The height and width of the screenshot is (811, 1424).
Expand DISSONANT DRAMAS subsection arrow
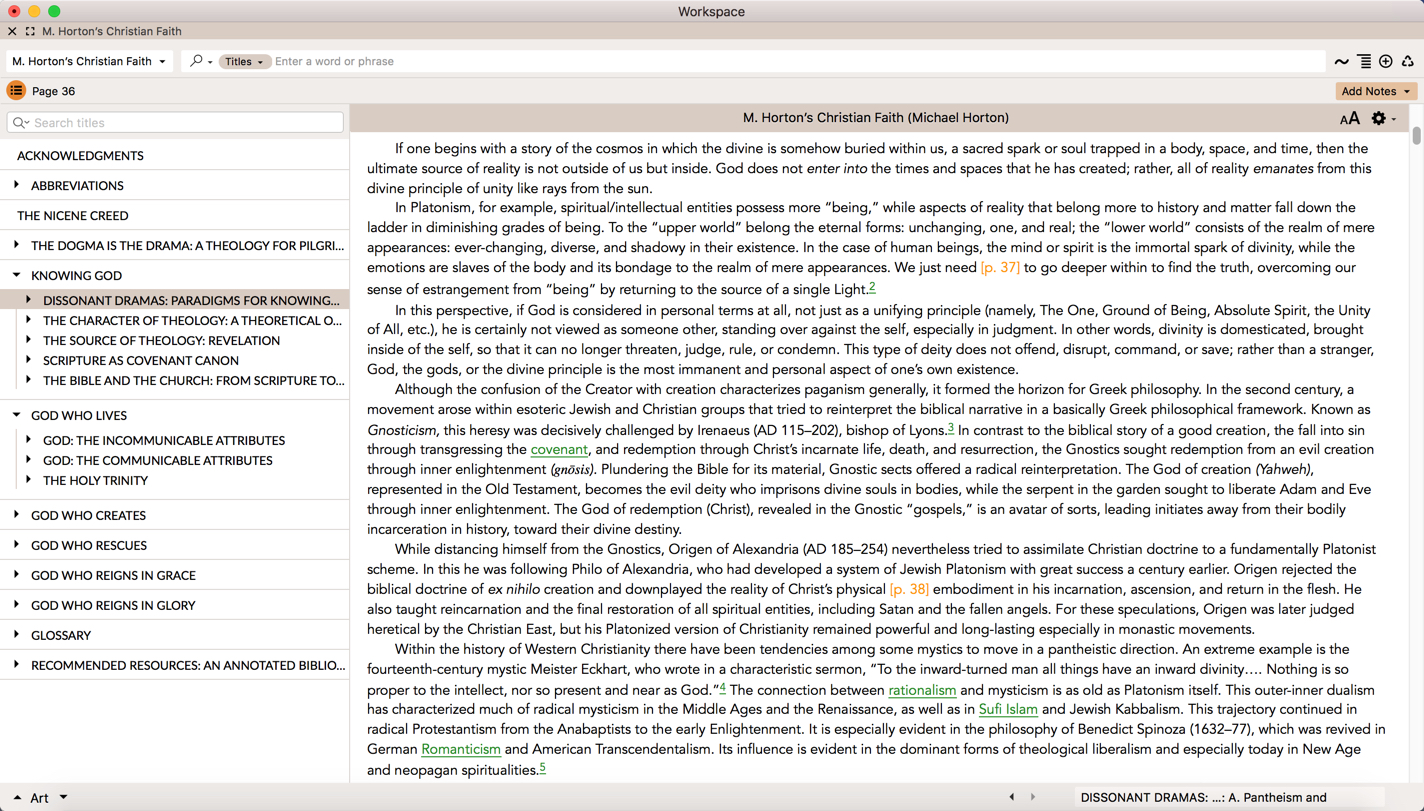point(29,300)
